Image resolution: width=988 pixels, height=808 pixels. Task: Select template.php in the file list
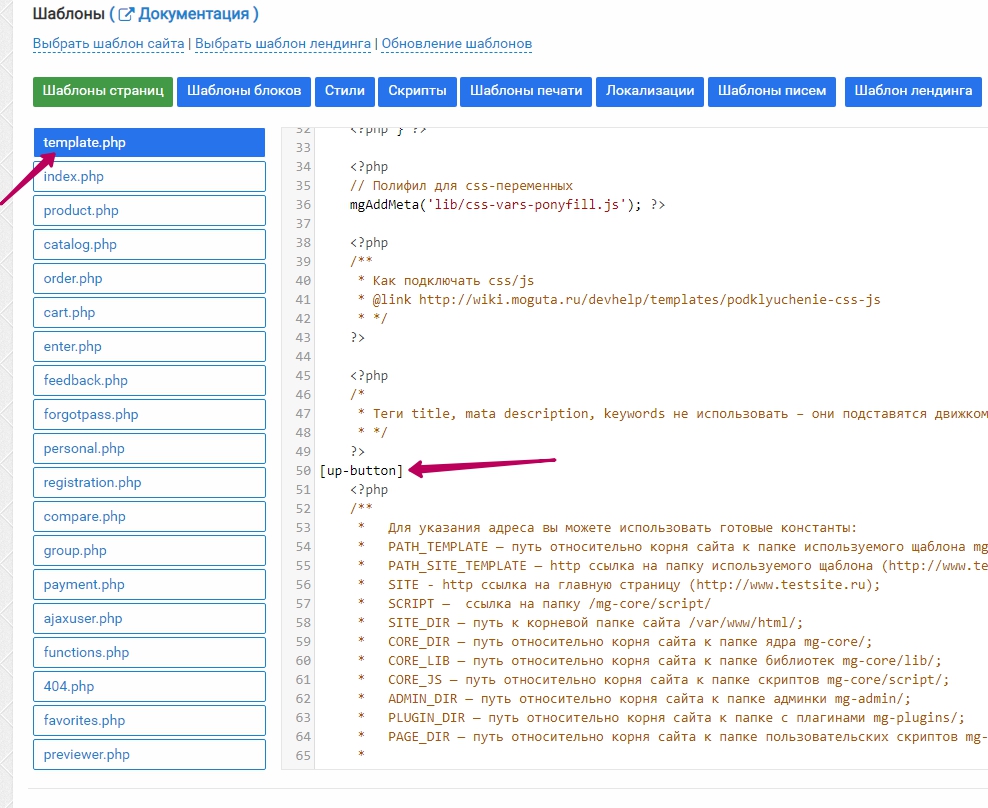[149, 143]
